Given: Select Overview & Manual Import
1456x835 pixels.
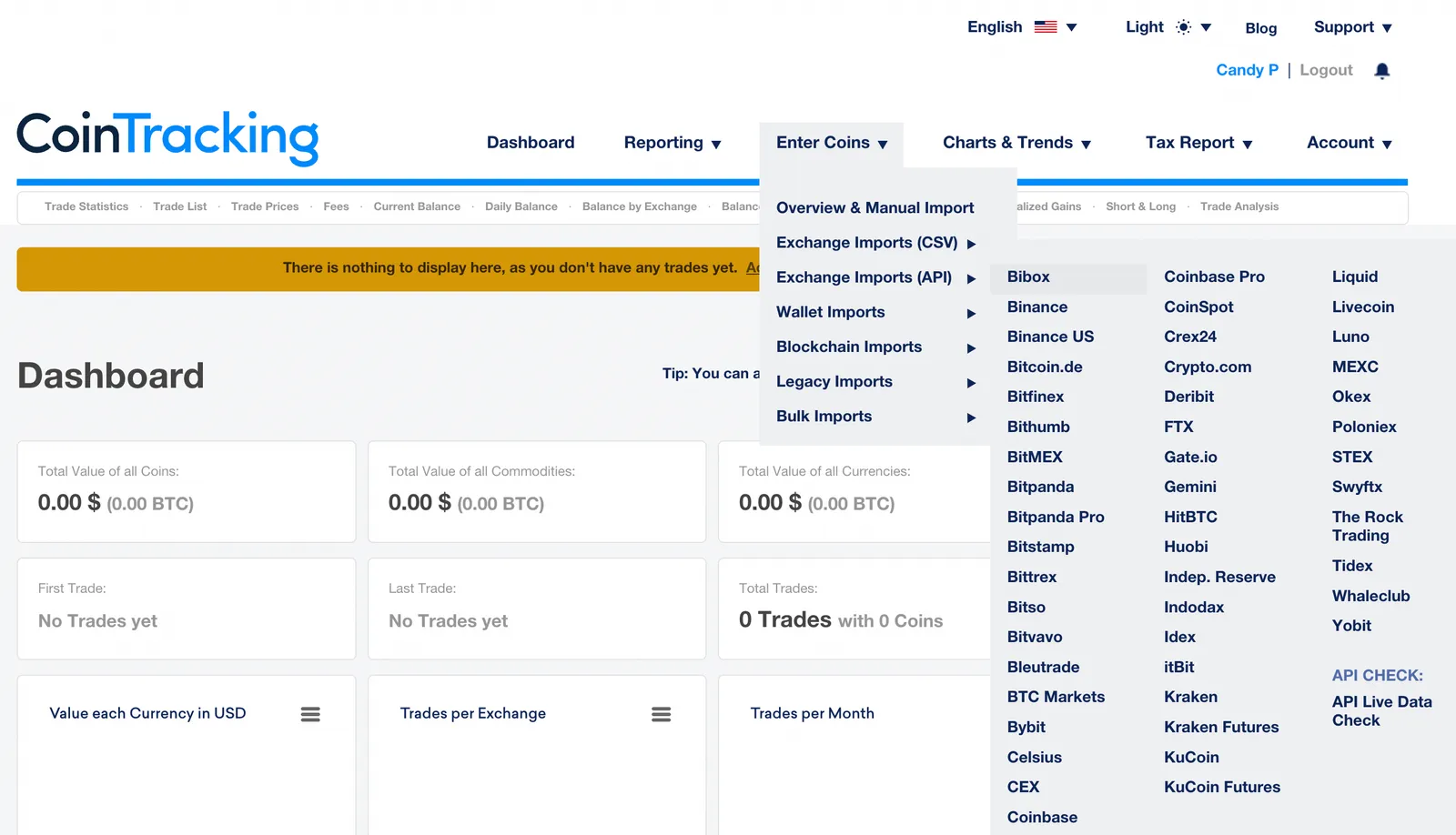Looking at the screenshot, I should point(875,208).
